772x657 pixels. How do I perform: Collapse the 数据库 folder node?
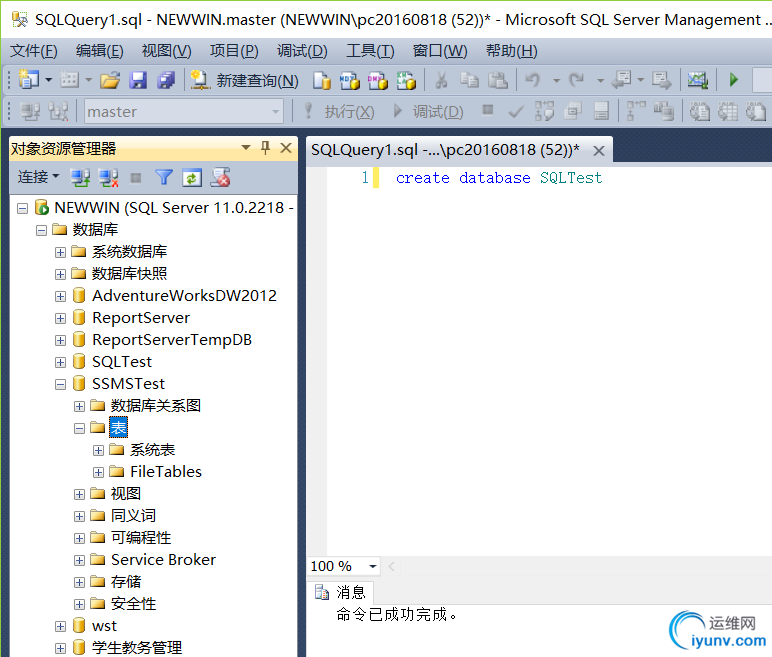(x=41, y=230)
